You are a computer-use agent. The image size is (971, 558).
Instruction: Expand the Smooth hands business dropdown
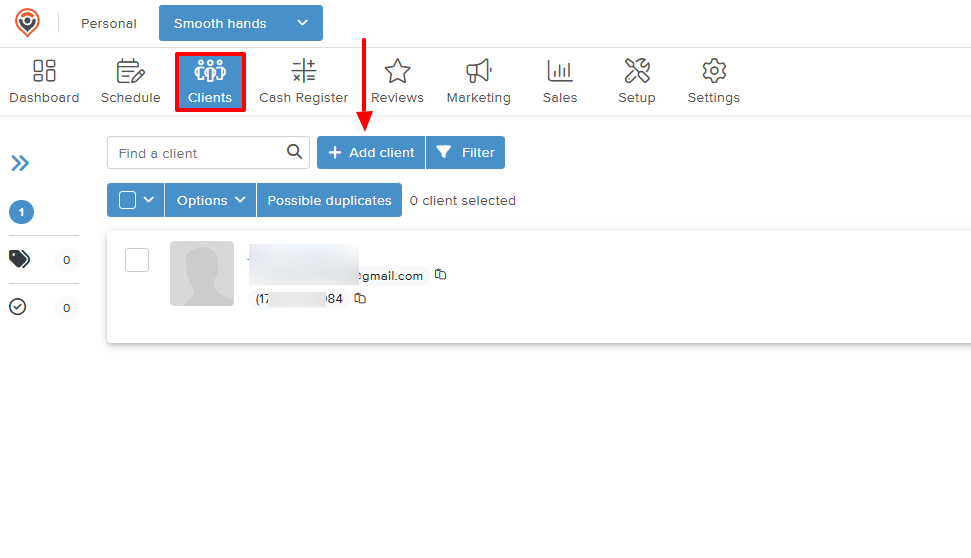(x=302, y=23)
